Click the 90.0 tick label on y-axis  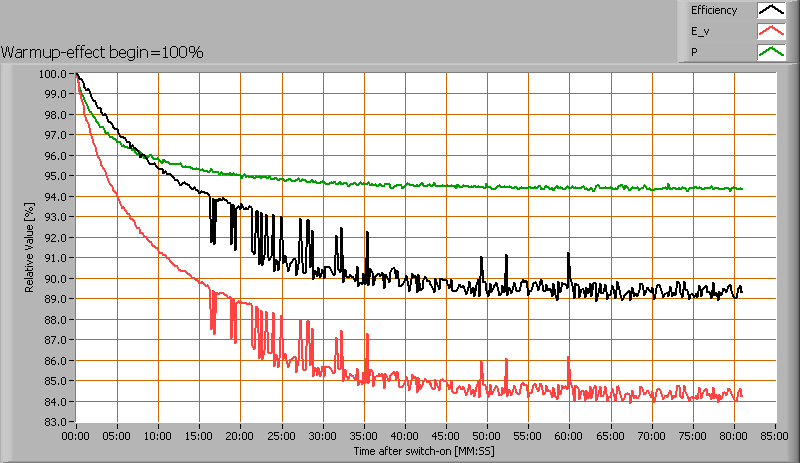coord(56,279)
